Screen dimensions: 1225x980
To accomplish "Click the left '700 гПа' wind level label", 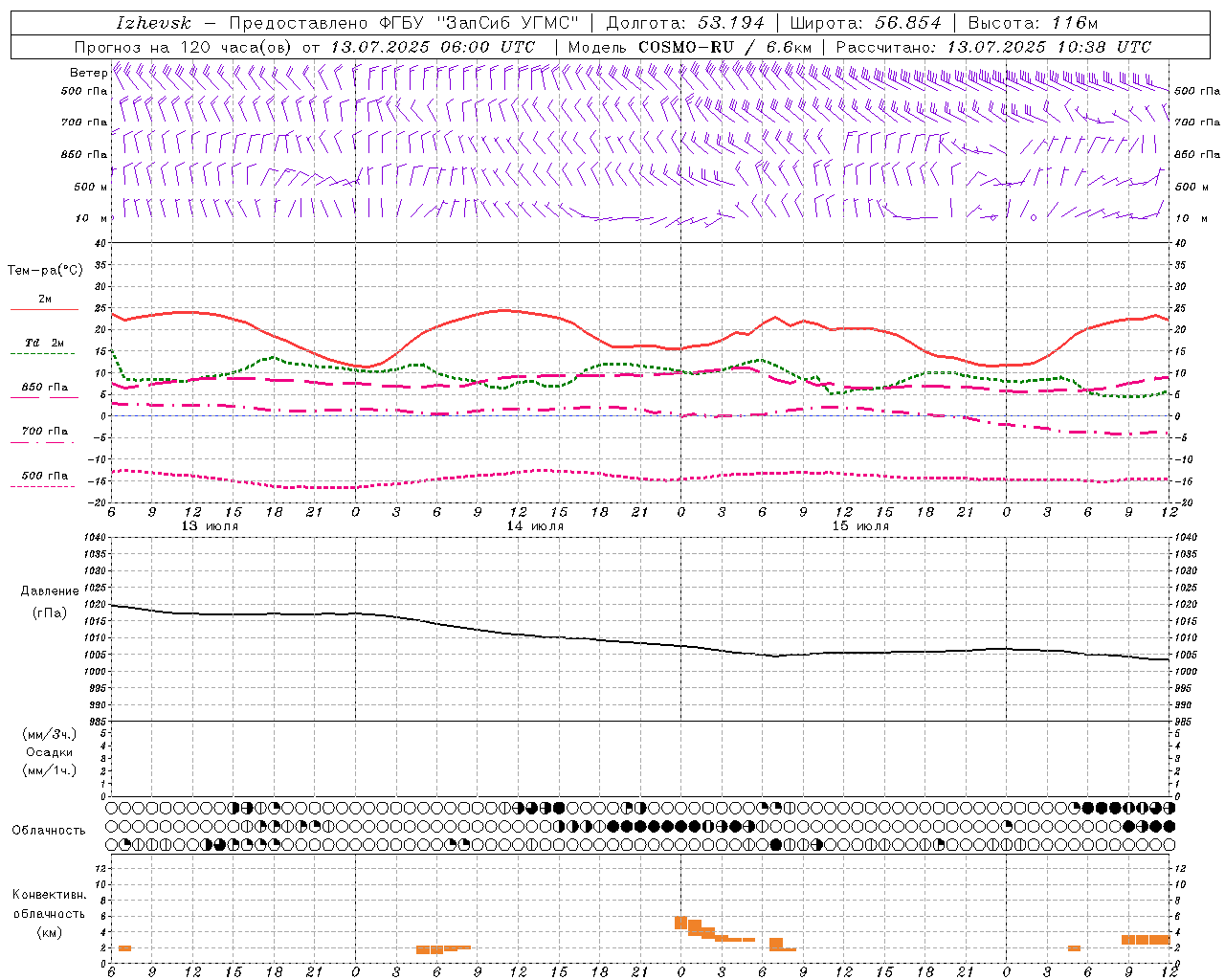I will (x=84, y=122).
